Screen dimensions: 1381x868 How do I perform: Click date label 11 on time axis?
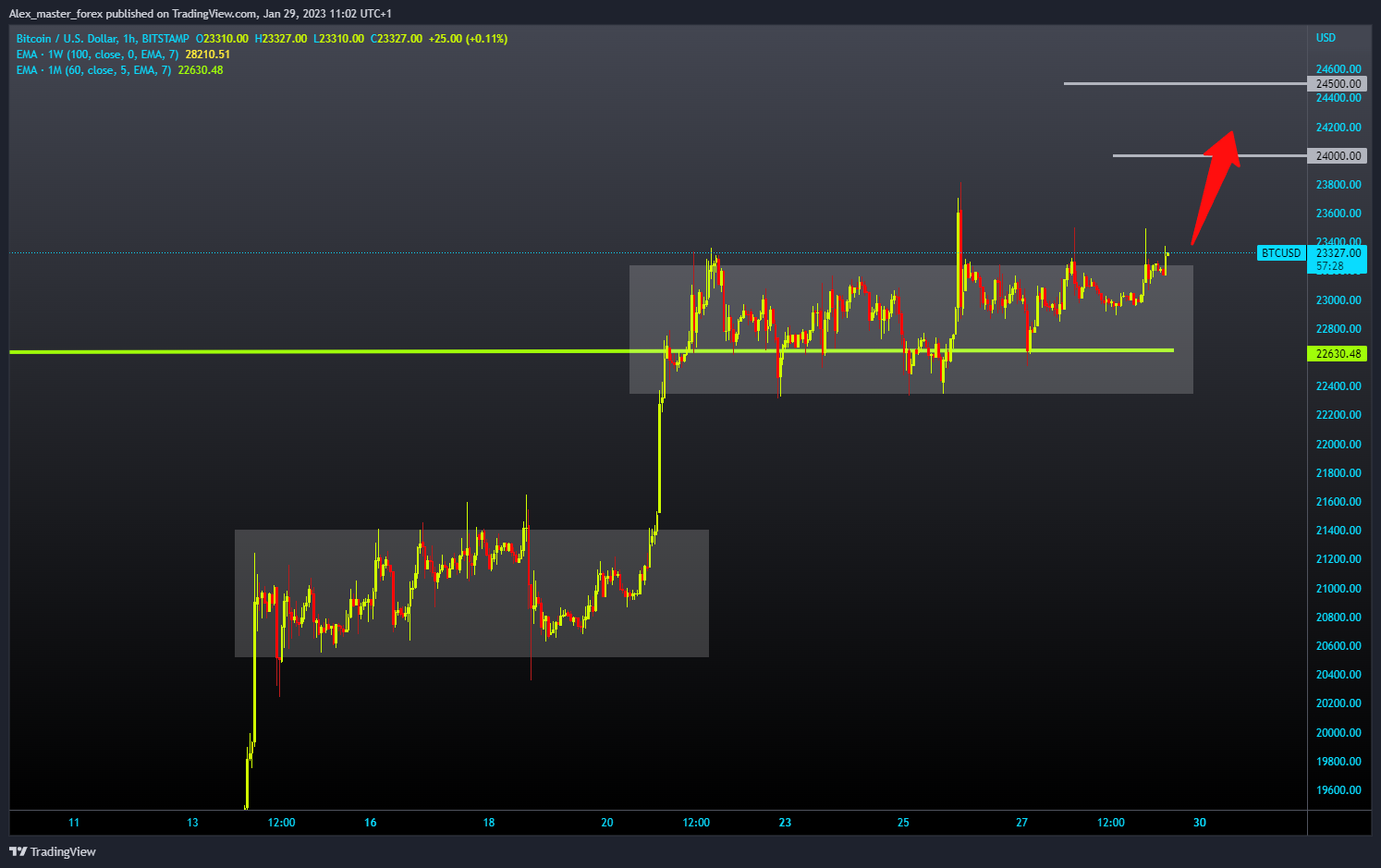click(74, 823)
